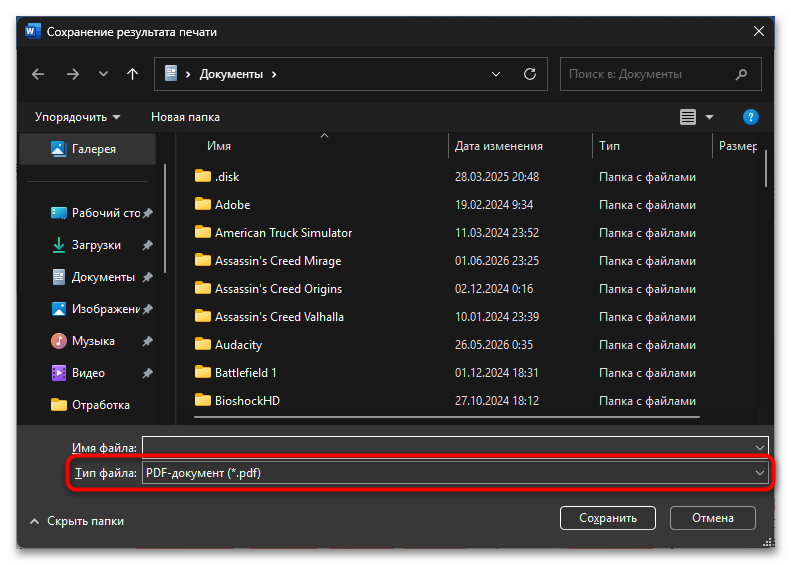Click the address bar document icon
The height and width of the screenshot is (565, 791).
(171, 74)
